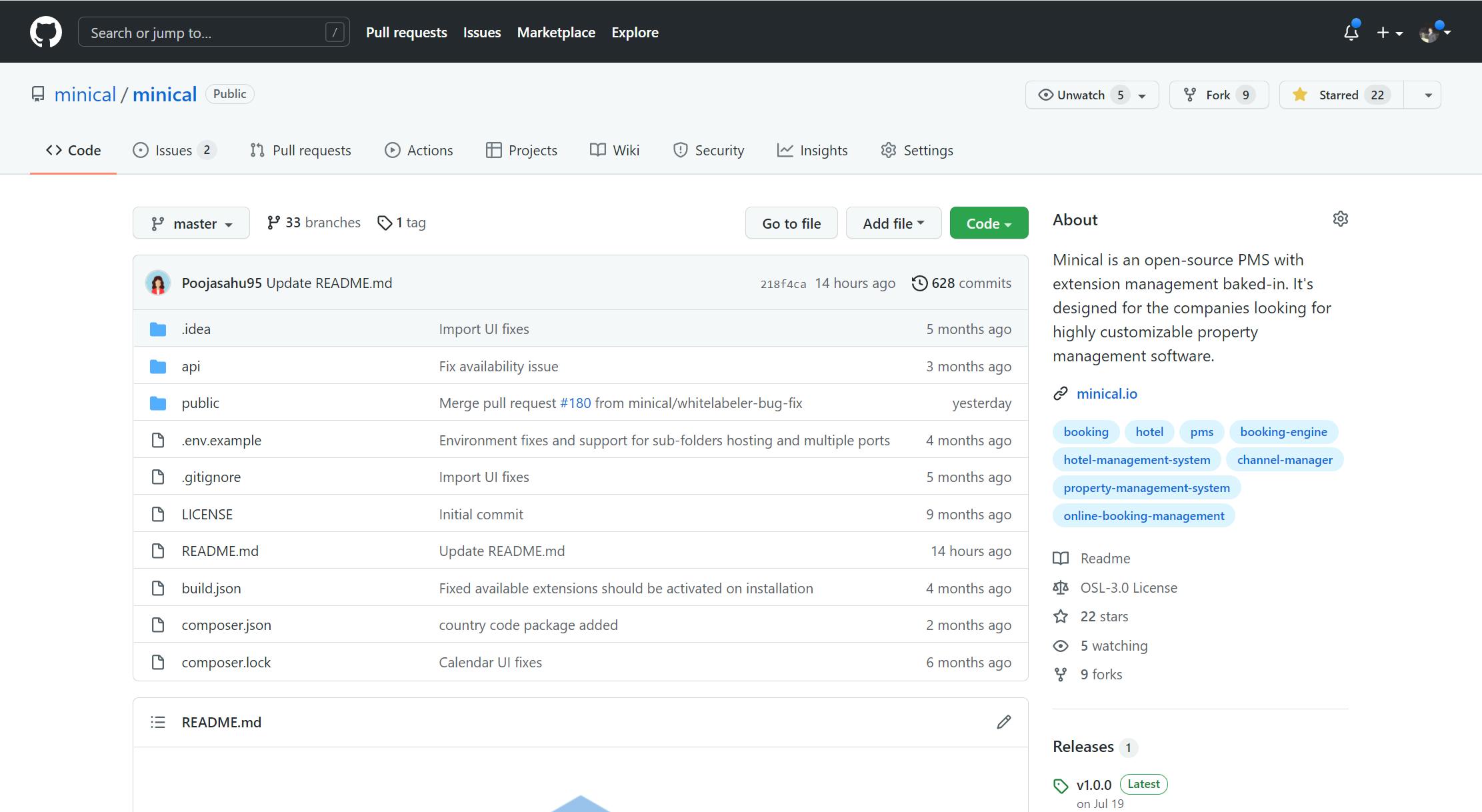This screenshot has height=812, width=1482.
Task: Switch to the Issues tab
Action: (173, 151)
